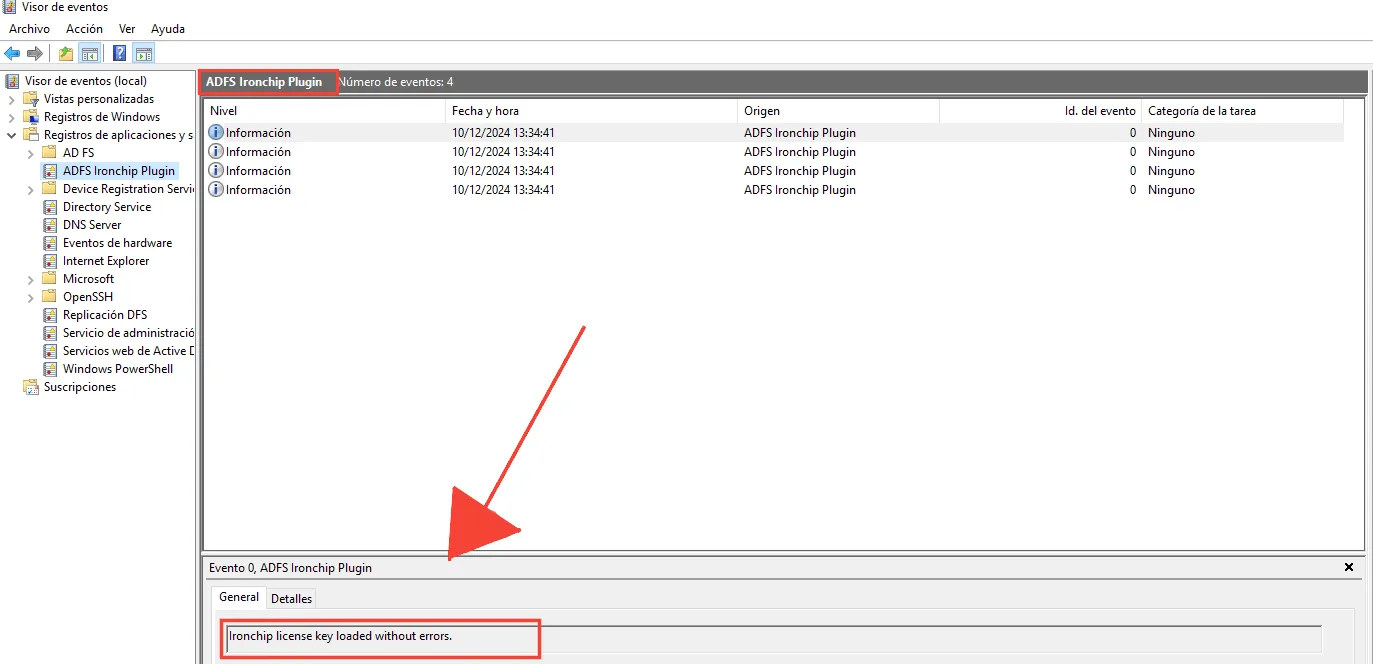Sort by Categoría de la tarea column
This screenshot has height=664, width=1373.
1242,111
